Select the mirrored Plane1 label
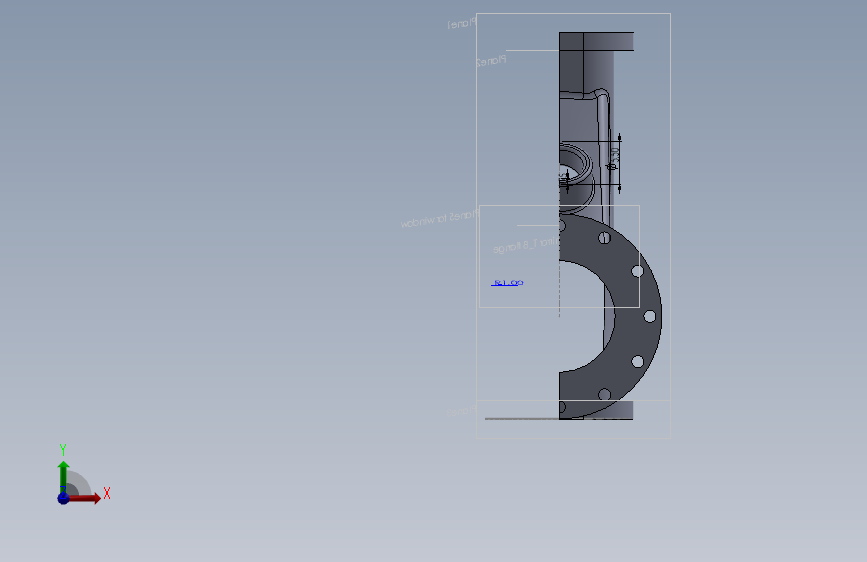 pos(462,24)
